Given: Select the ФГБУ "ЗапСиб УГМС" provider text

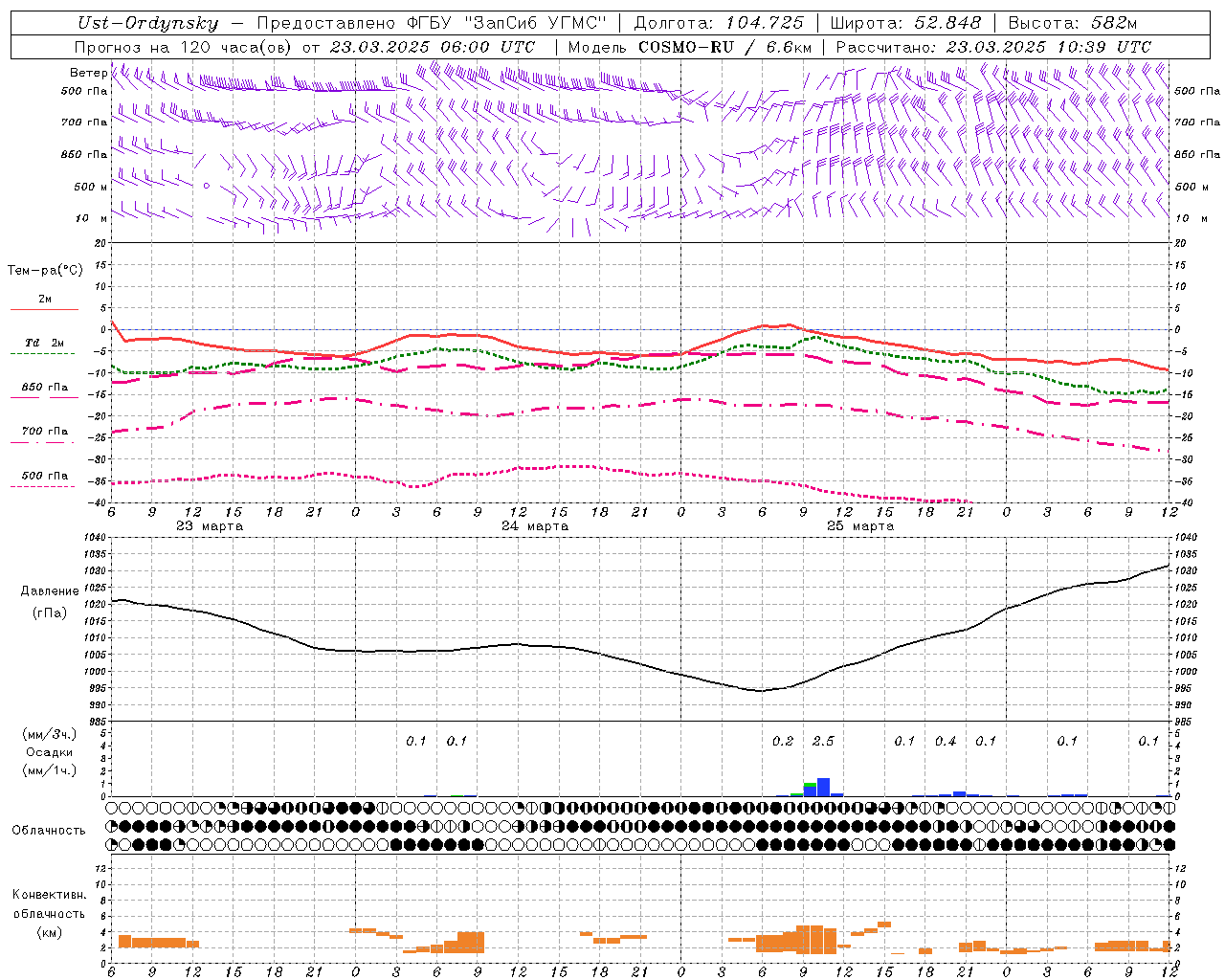Looking at the screenshot, I should 508,23.
